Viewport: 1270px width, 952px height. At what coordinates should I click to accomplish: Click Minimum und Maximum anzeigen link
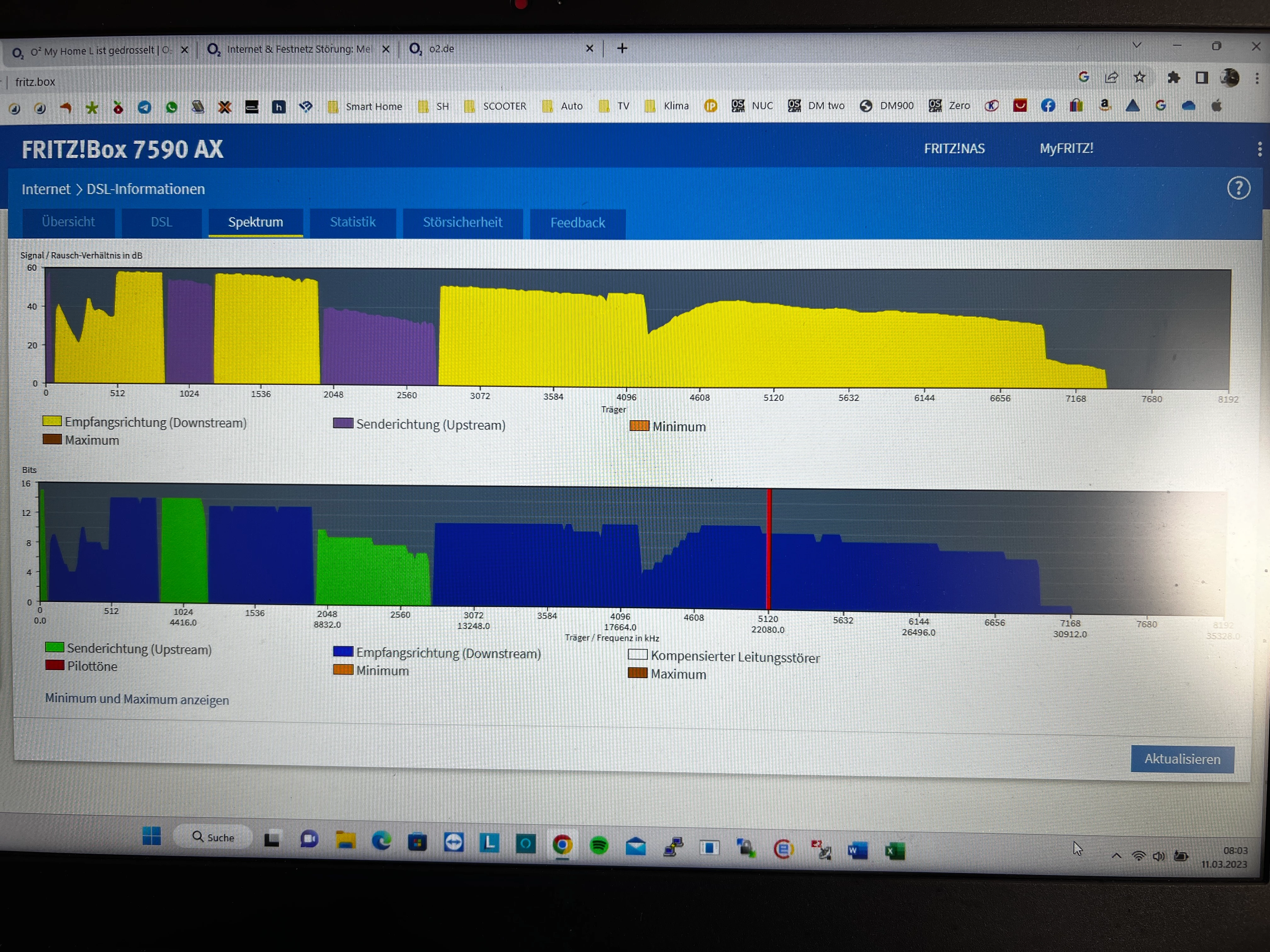pos(137,700)
